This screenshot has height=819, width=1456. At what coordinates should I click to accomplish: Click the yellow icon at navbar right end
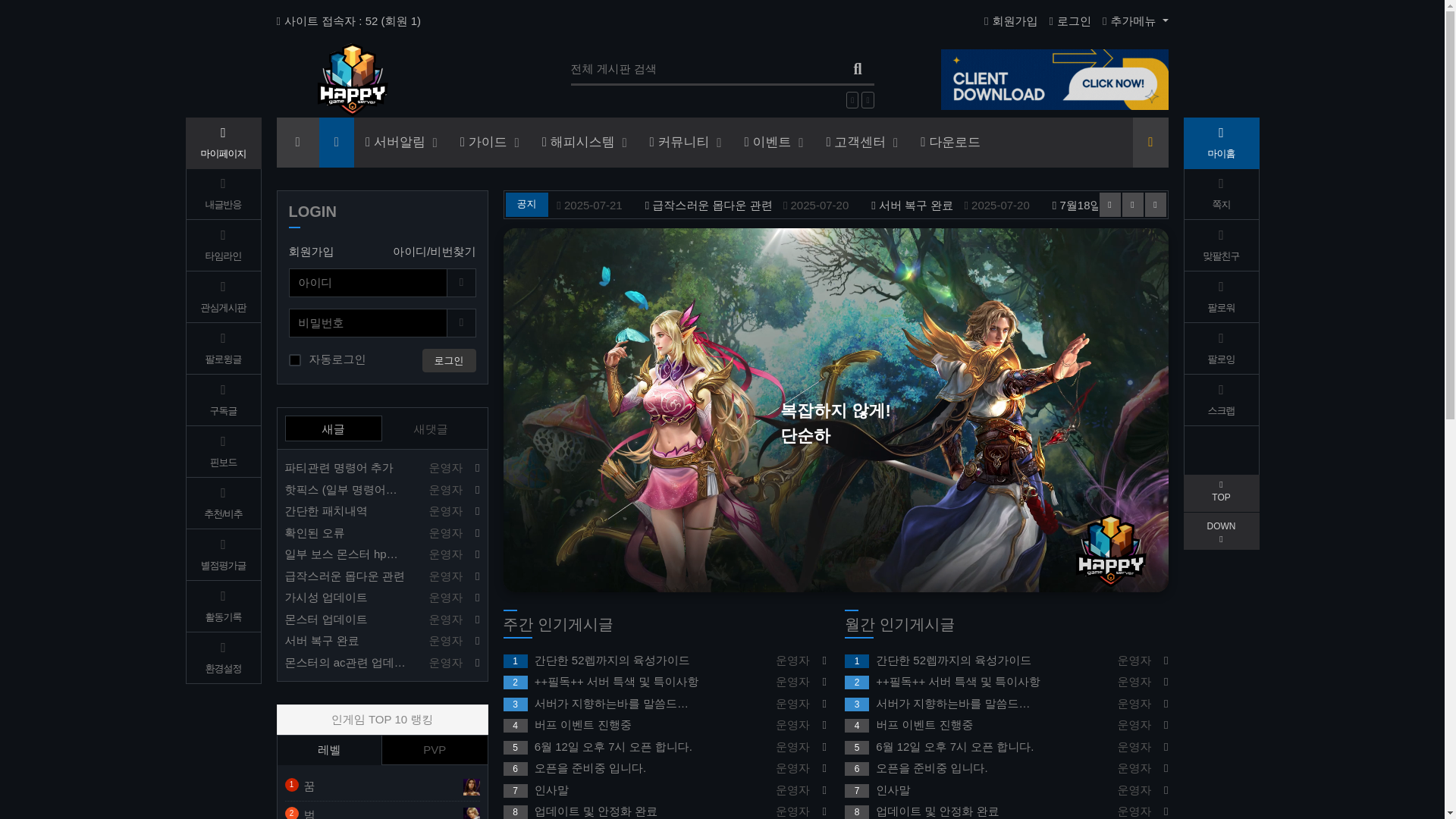[1150, 143]
